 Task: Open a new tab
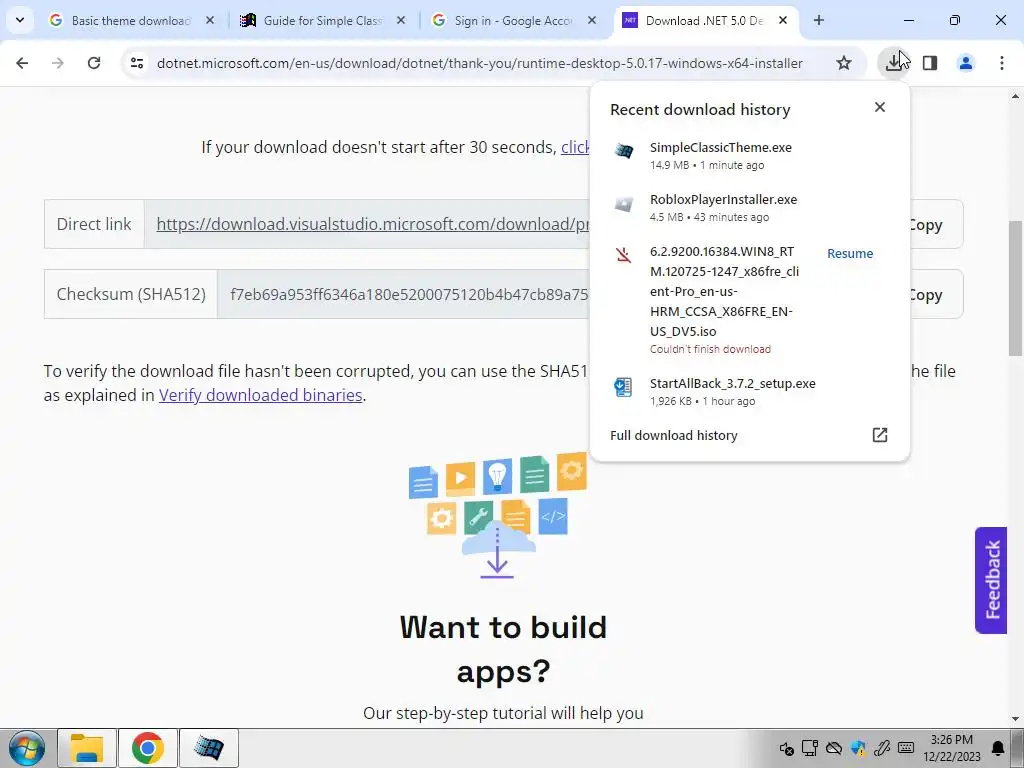818,20
